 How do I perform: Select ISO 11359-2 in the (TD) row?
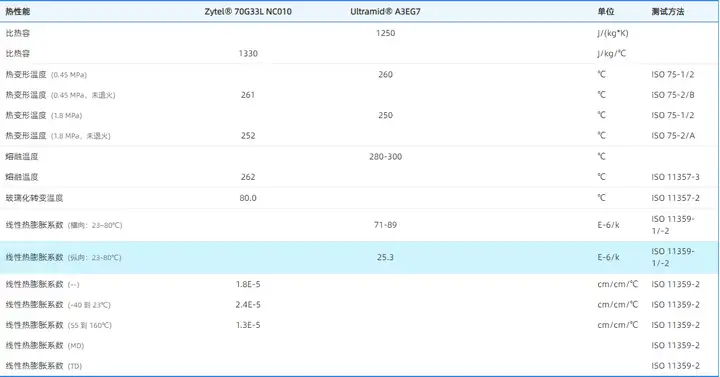tap(675, 366)
